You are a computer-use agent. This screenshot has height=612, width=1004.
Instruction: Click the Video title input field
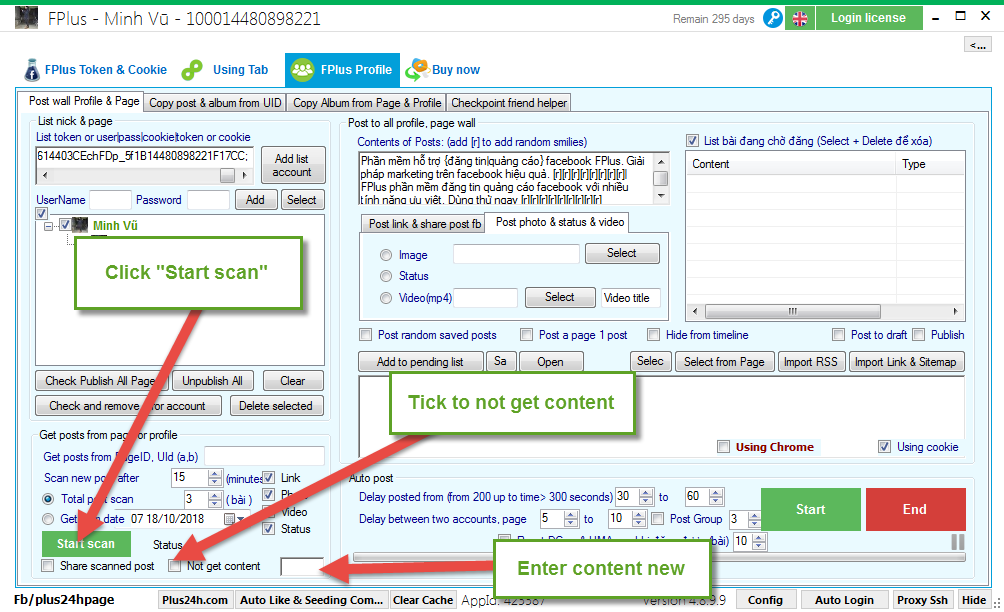point(631,298)
